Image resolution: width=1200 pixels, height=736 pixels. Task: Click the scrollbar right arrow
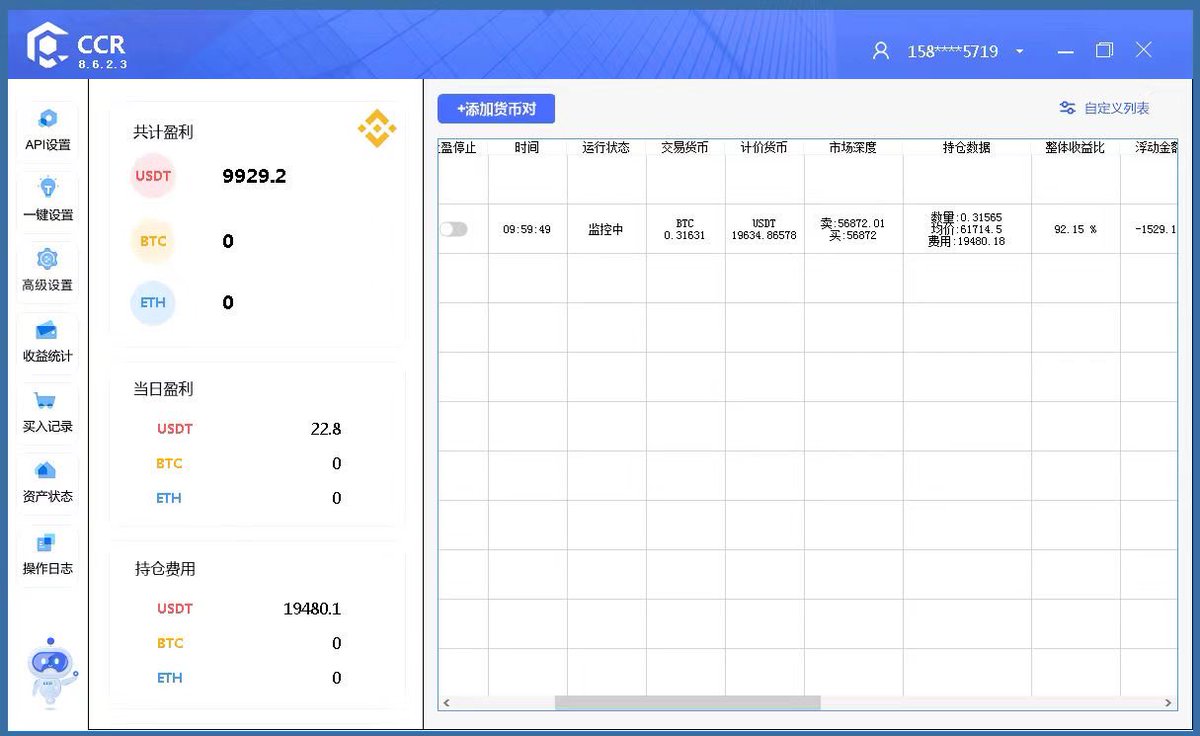[x=1169, y=703]
